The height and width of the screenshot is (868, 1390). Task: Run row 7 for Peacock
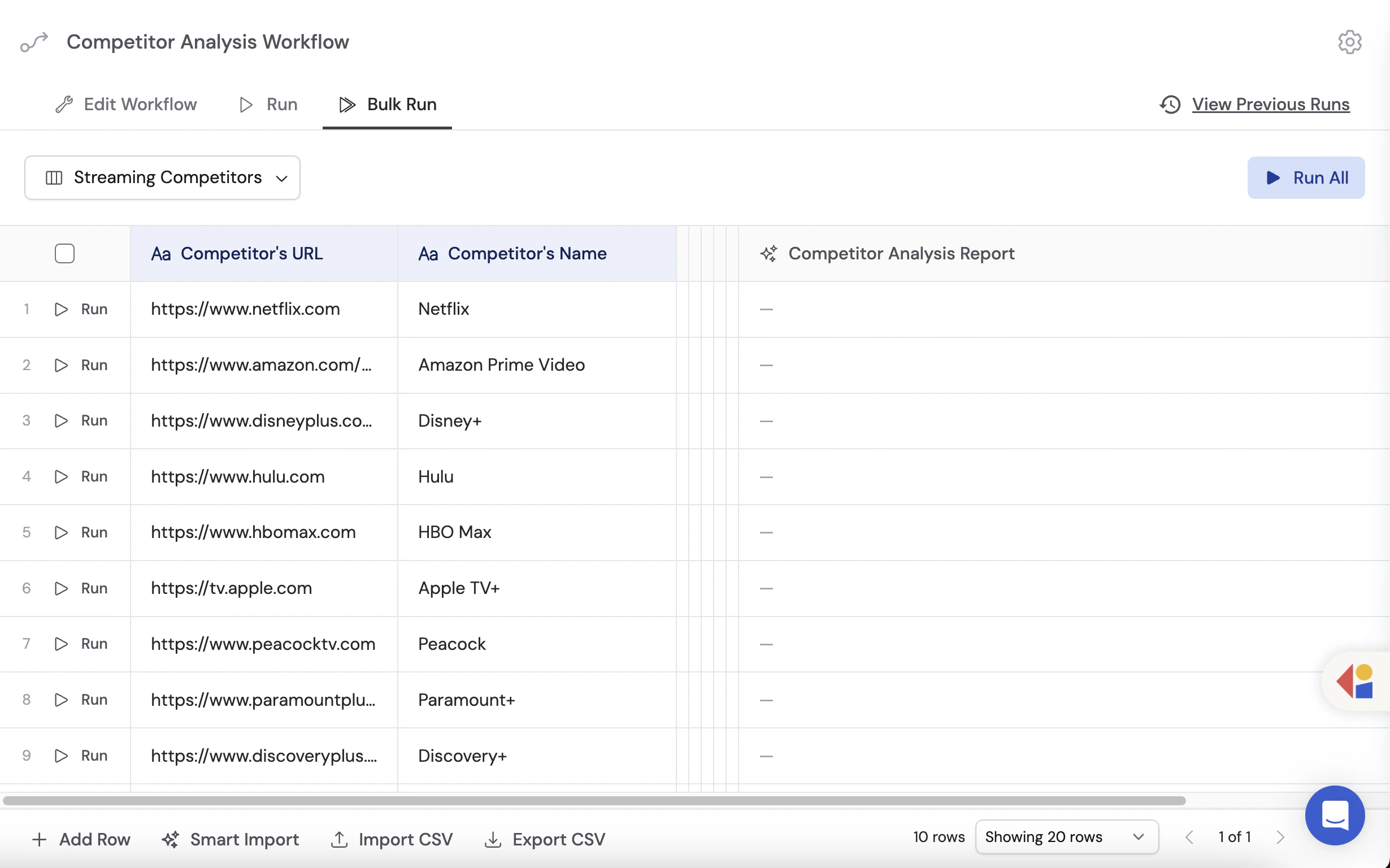pos(81,644)
